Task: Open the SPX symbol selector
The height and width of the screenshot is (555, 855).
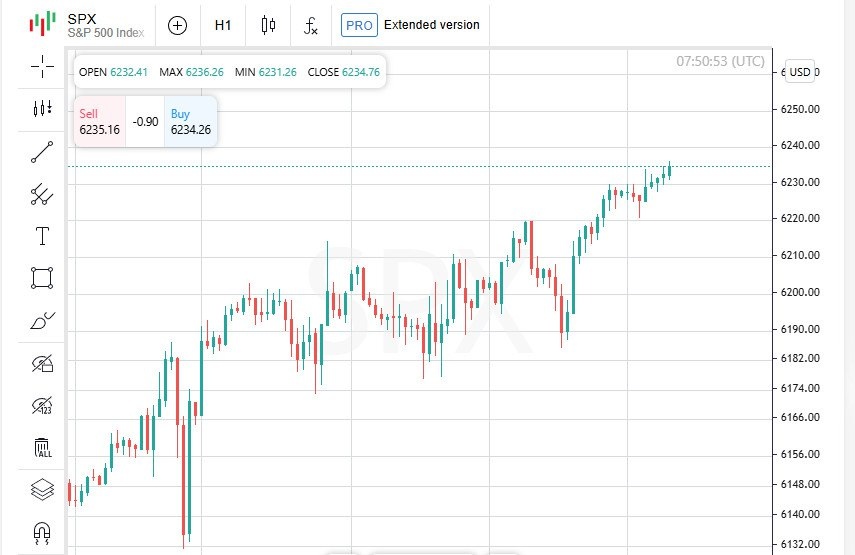Action: pyautogui.click(x=87, y=25)
